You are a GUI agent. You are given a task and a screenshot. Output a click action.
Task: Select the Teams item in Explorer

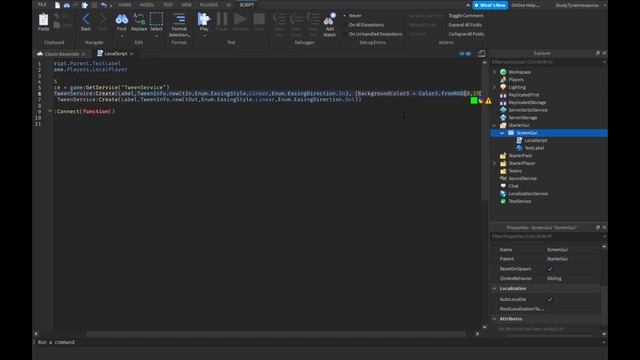(x=515, y=171)
